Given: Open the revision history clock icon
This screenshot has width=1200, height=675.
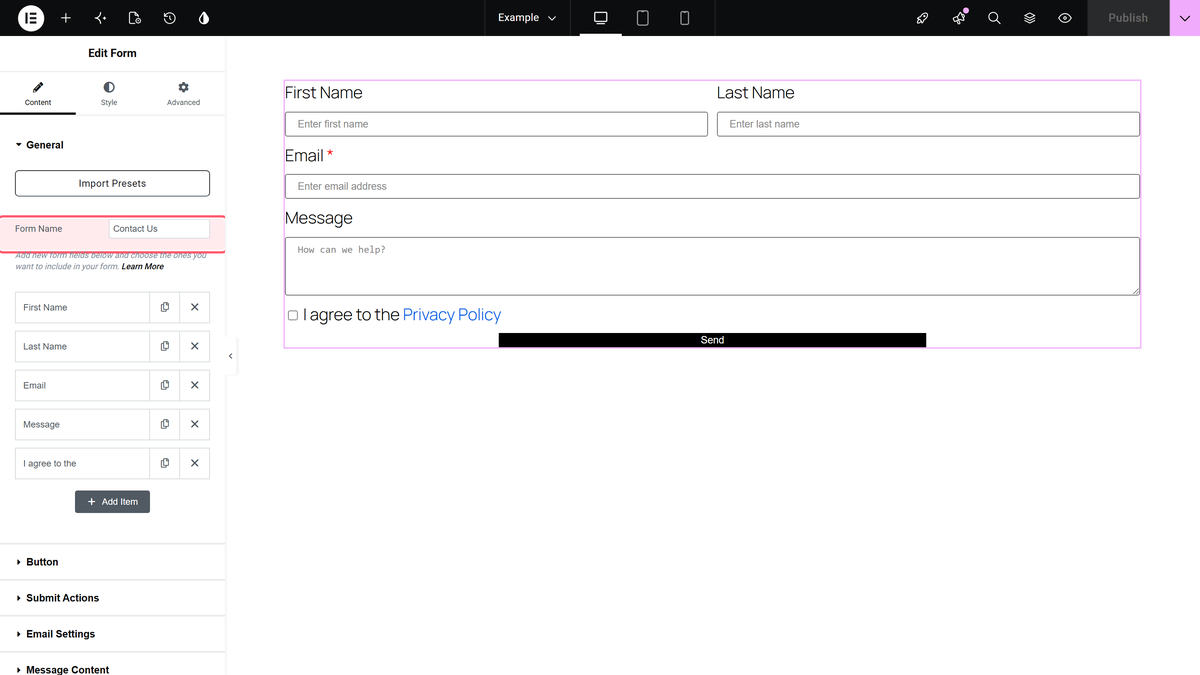Looking at the screenshot, I should (x=169, y=18).
